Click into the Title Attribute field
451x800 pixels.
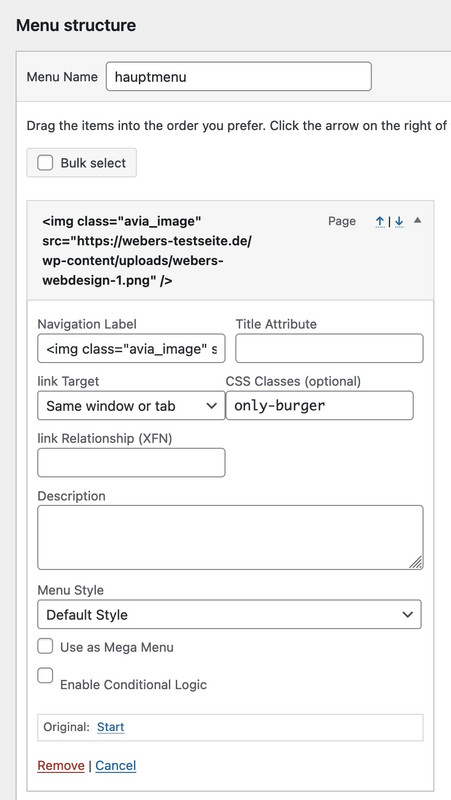(329, 348)
